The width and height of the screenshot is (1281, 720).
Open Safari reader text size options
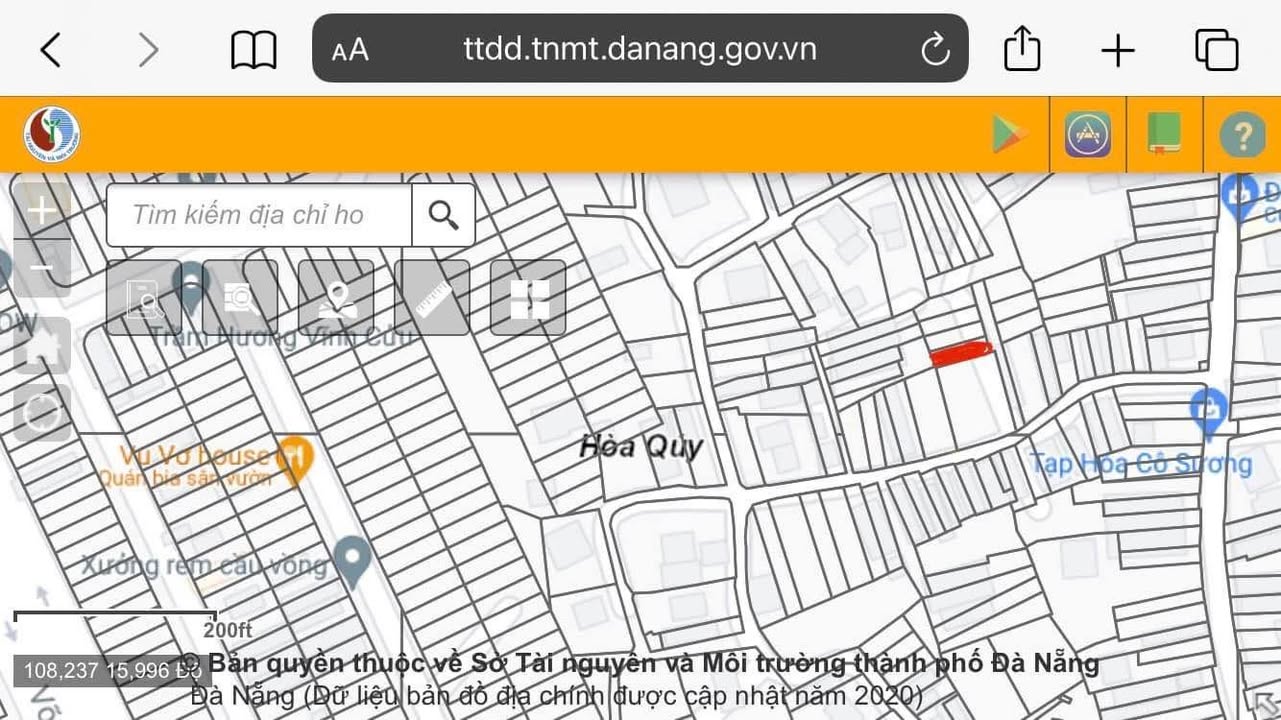point(350,49)
